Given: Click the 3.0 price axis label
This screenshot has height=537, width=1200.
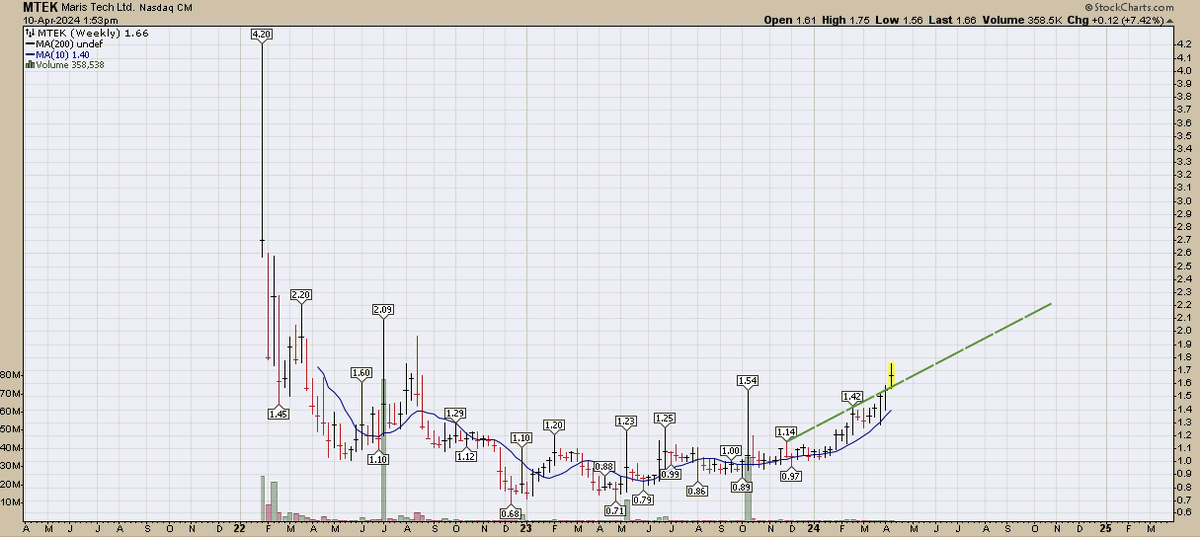Looking at the screenshot, I should (1184, 200).
